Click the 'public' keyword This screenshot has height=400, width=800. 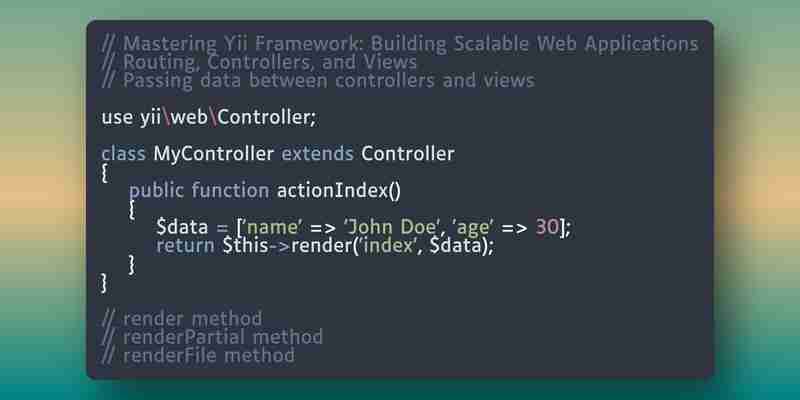point(156,191)
